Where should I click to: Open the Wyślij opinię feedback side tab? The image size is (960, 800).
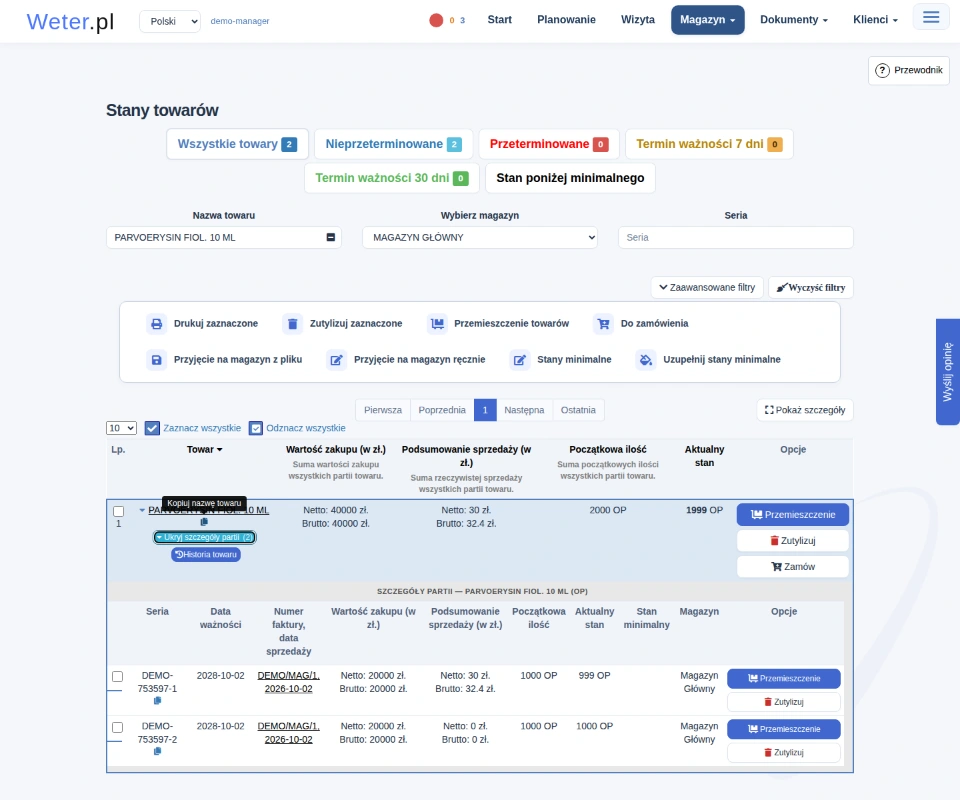pyautogui.click(x=948, y=372)
